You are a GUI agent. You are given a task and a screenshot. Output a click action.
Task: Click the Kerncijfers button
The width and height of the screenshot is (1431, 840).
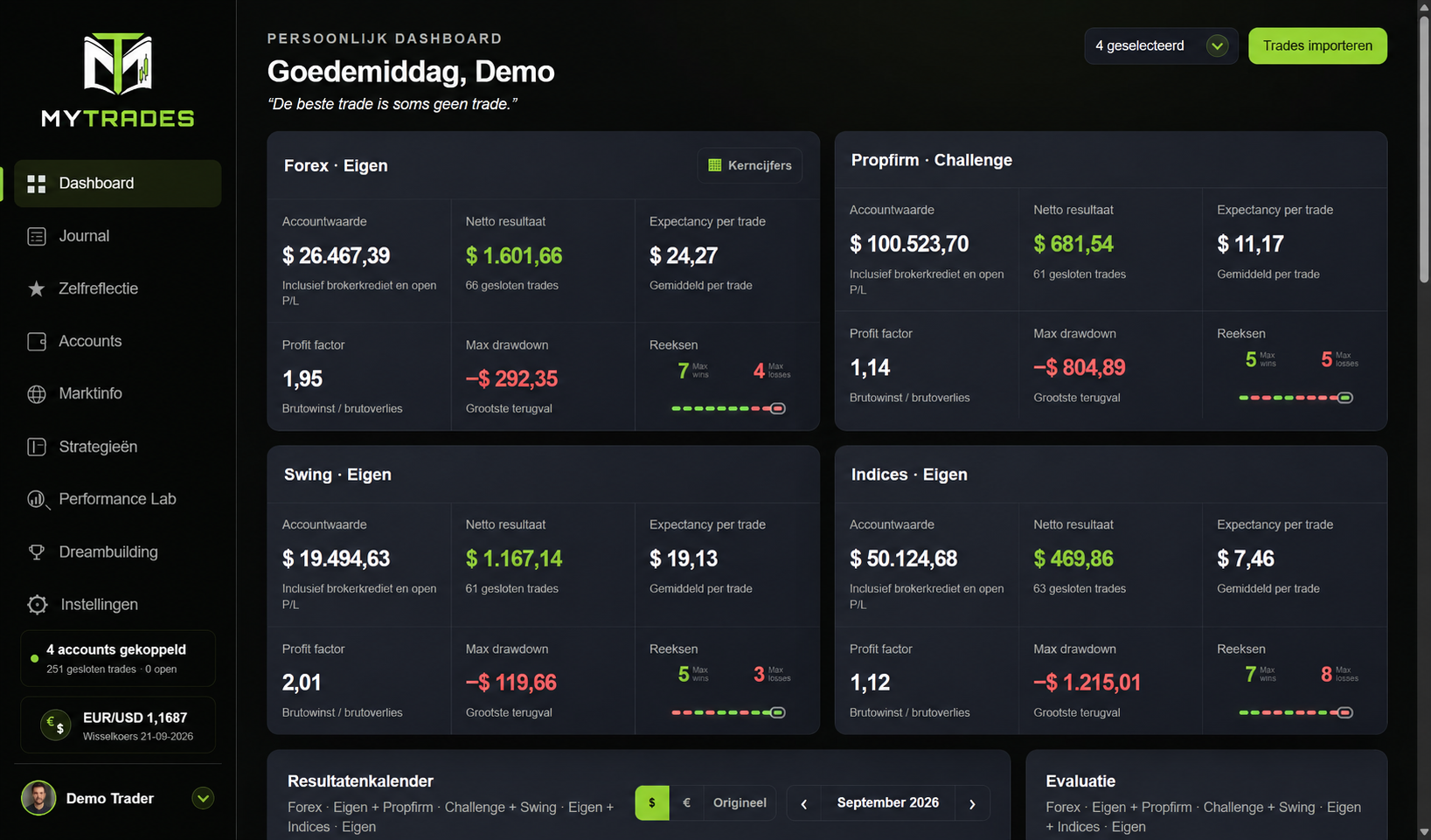pos(750,165)
